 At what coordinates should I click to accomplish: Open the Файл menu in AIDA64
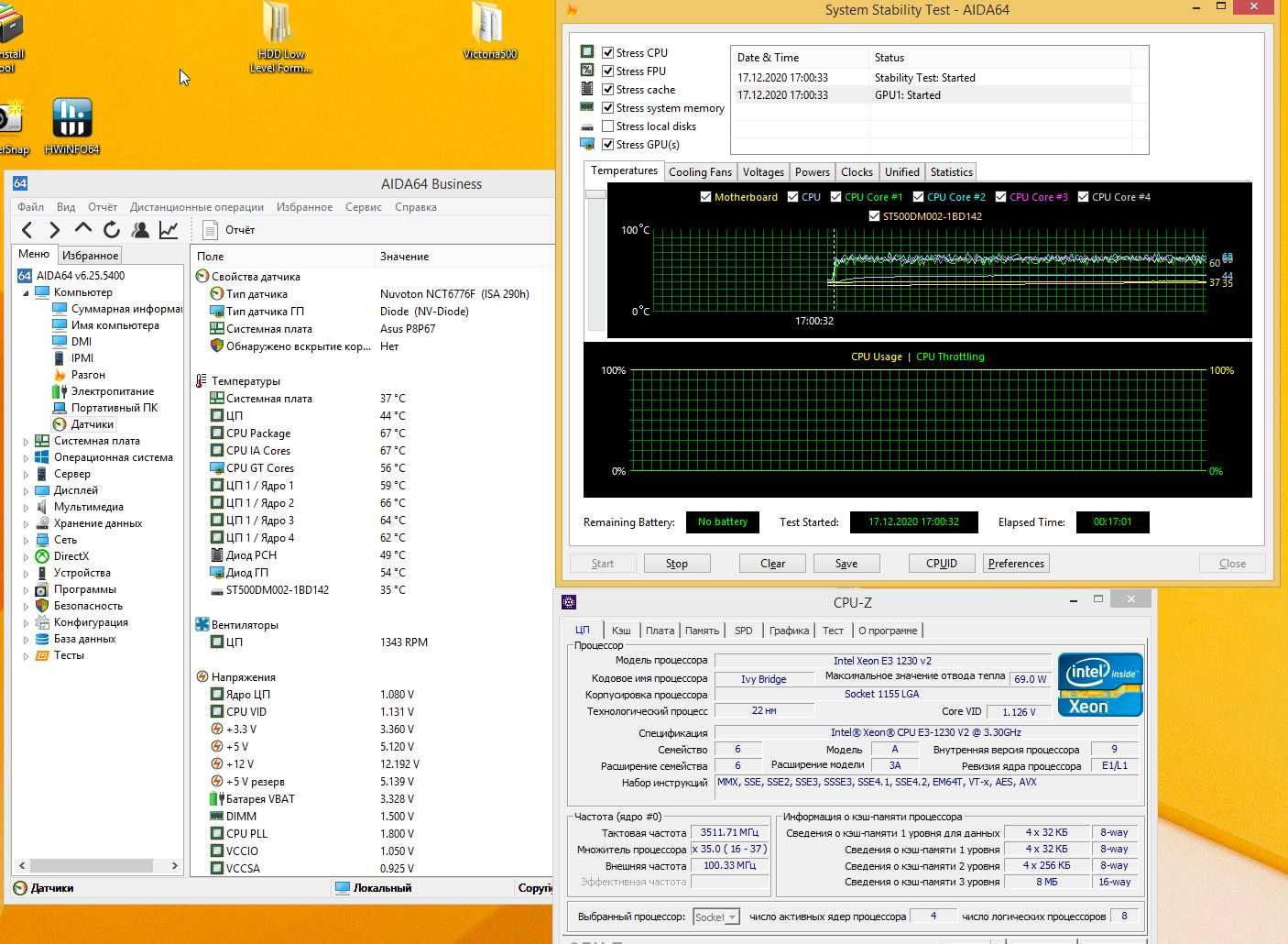(x=30, y=207)
